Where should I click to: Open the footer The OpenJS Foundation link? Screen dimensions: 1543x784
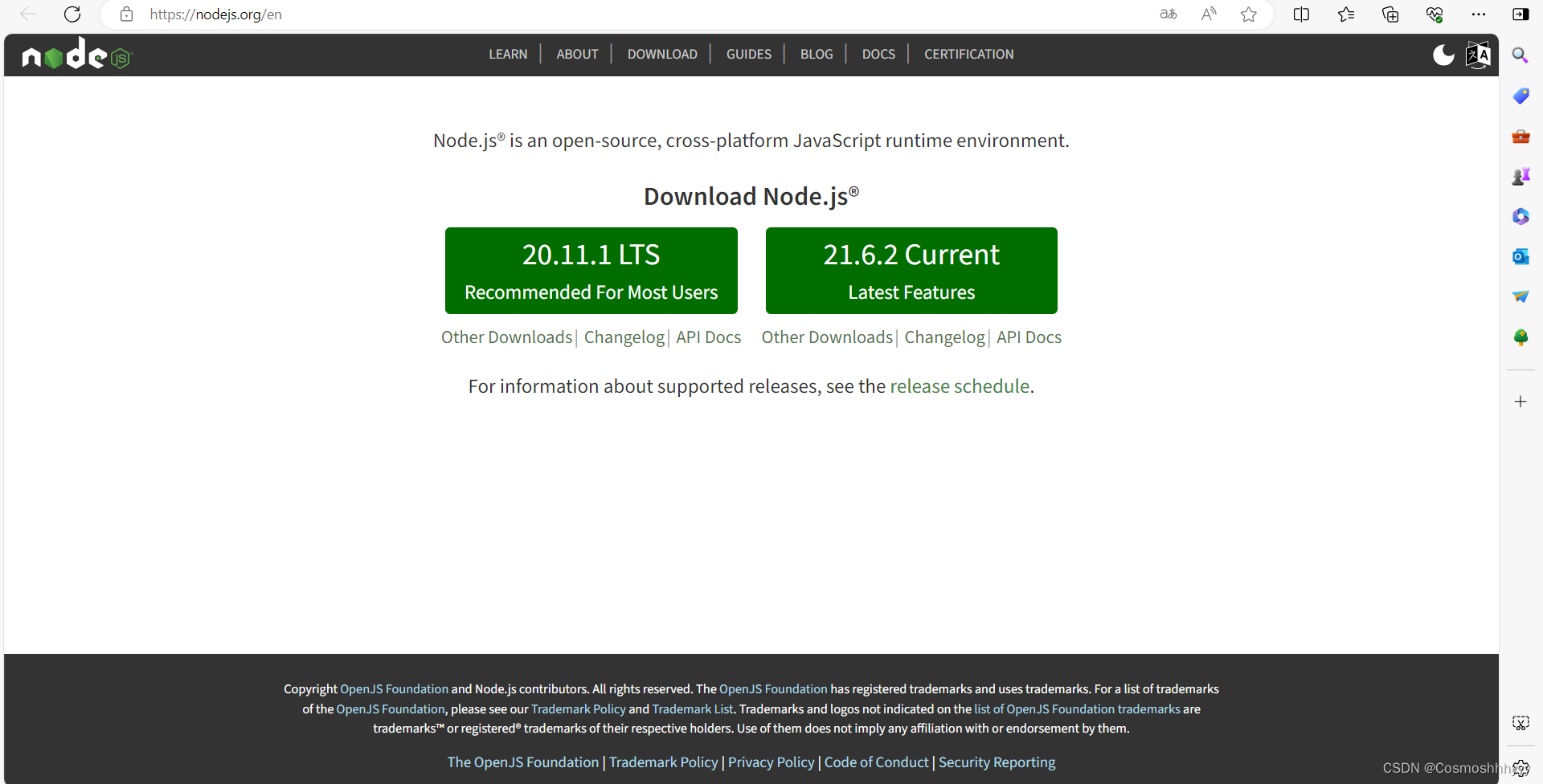523,762
